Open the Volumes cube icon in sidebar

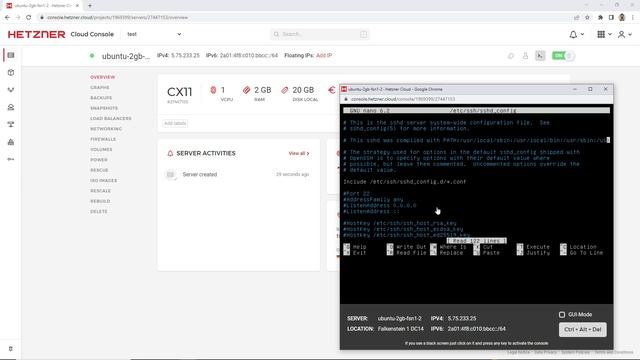pyautogui.click(x=11, y=73)
